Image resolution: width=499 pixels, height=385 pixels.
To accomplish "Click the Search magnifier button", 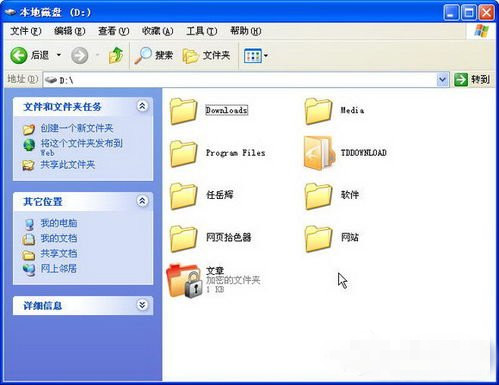I will (x=153, y=55).
